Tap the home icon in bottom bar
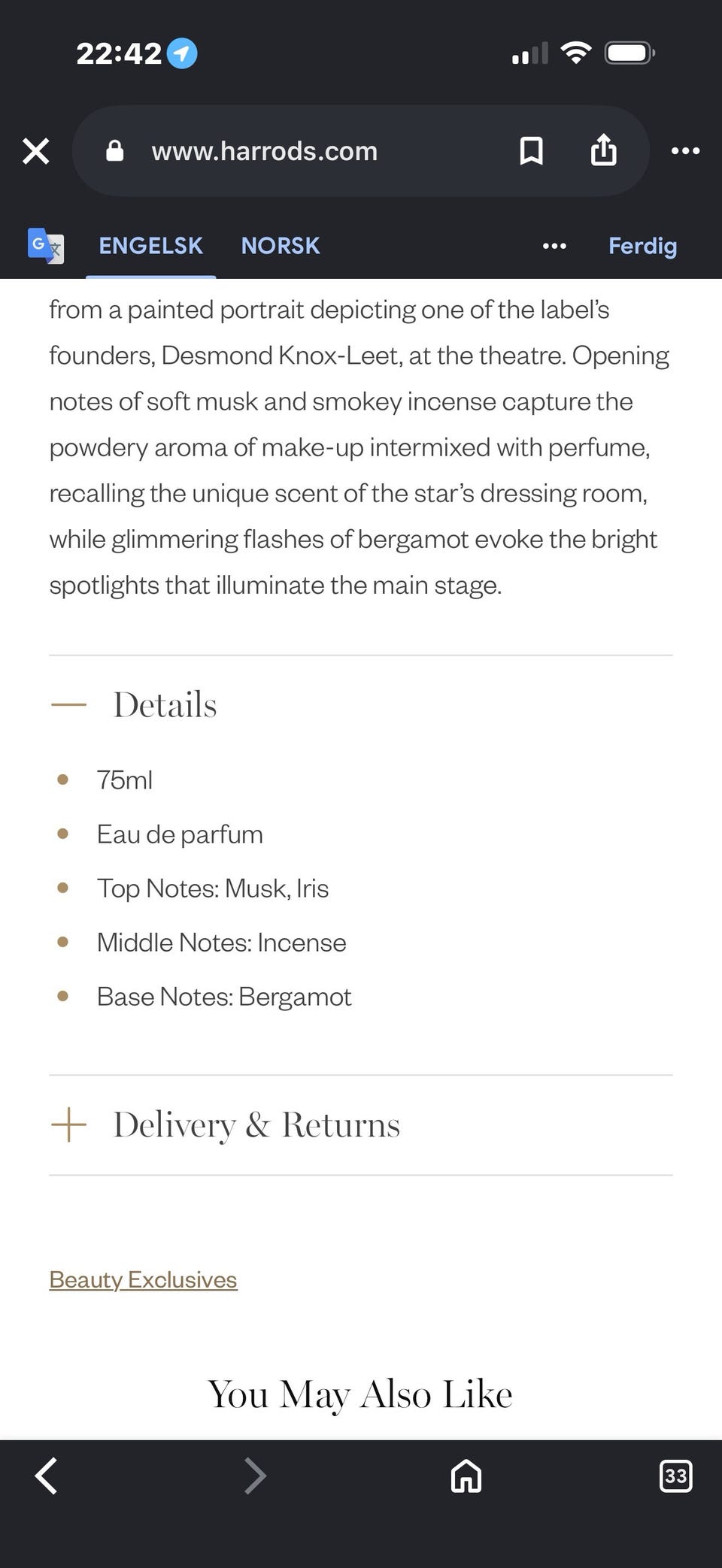 click(466, 1476)
